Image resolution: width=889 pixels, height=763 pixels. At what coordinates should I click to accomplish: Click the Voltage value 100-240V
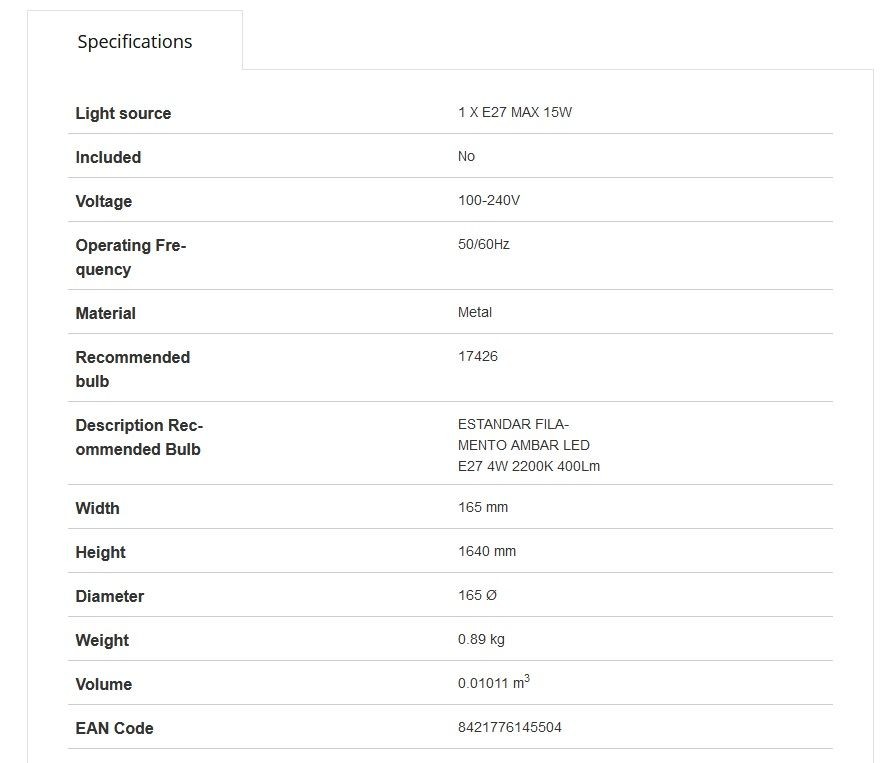[x=489, y=200]
